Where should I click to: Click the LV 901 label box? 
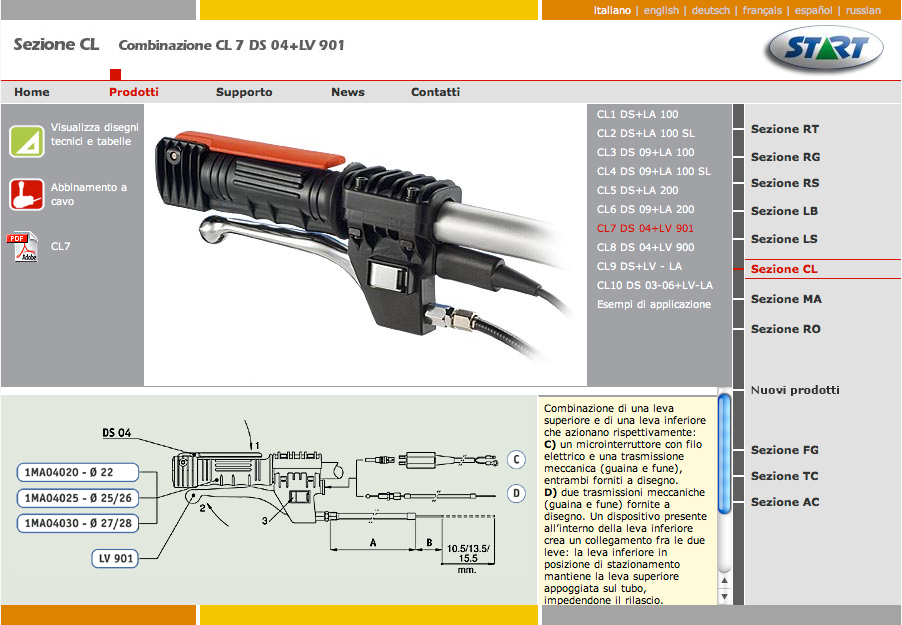tap(115, 558)
